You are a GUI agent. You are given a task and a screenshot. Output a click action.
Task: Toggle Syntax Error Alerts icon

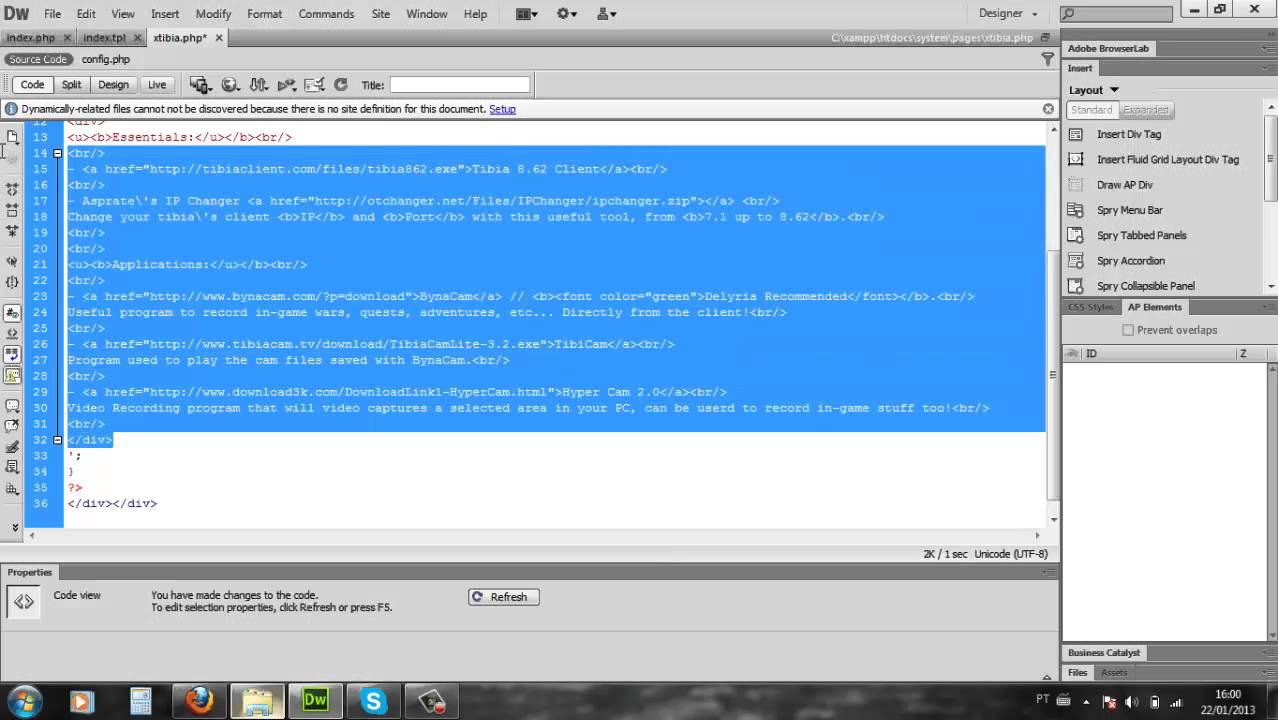click(12, 376)
